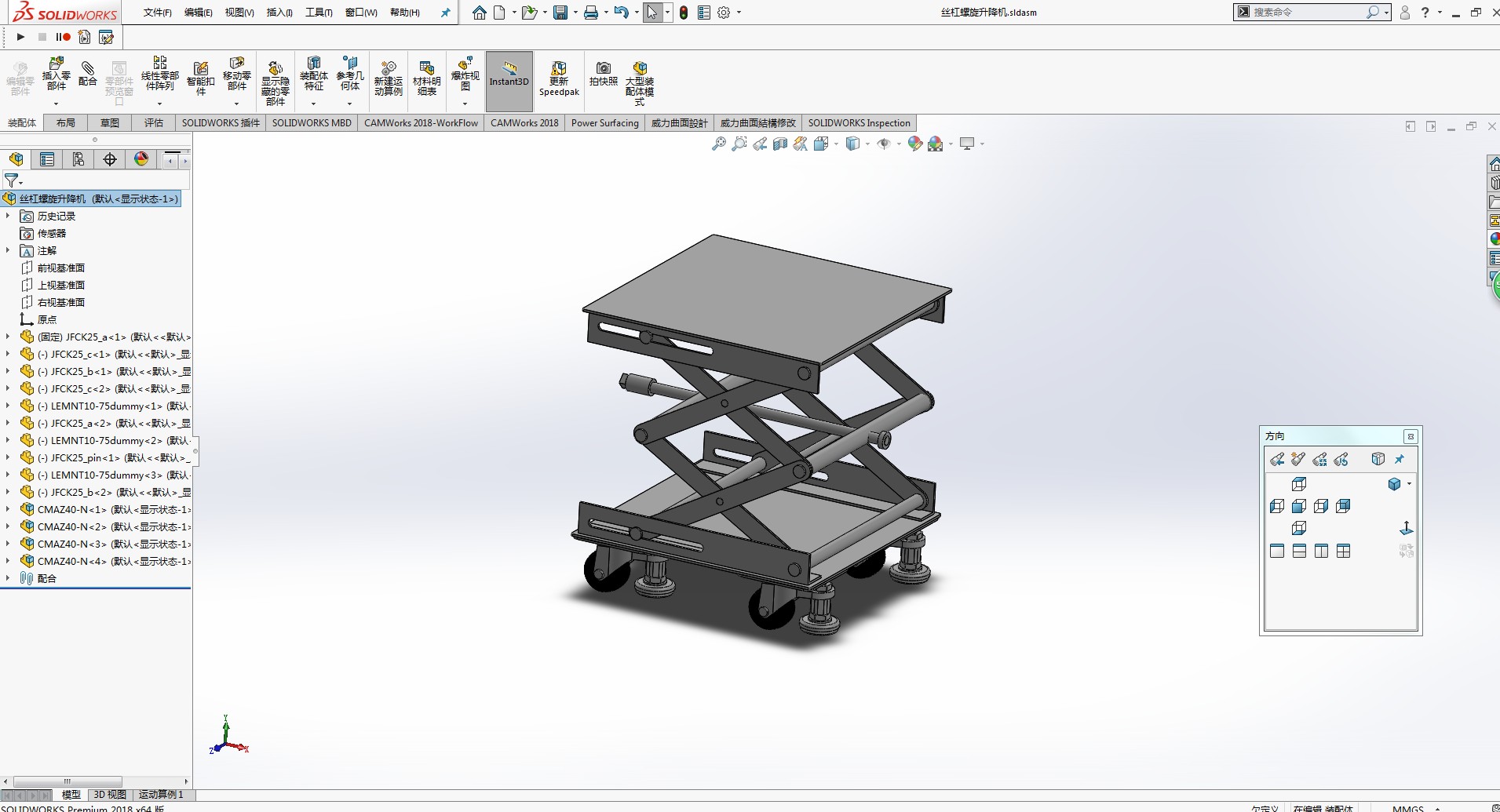Switch to Two View Horizontal layout
The height and width of the screenshot is (812, 1500).
point(1299,551)
